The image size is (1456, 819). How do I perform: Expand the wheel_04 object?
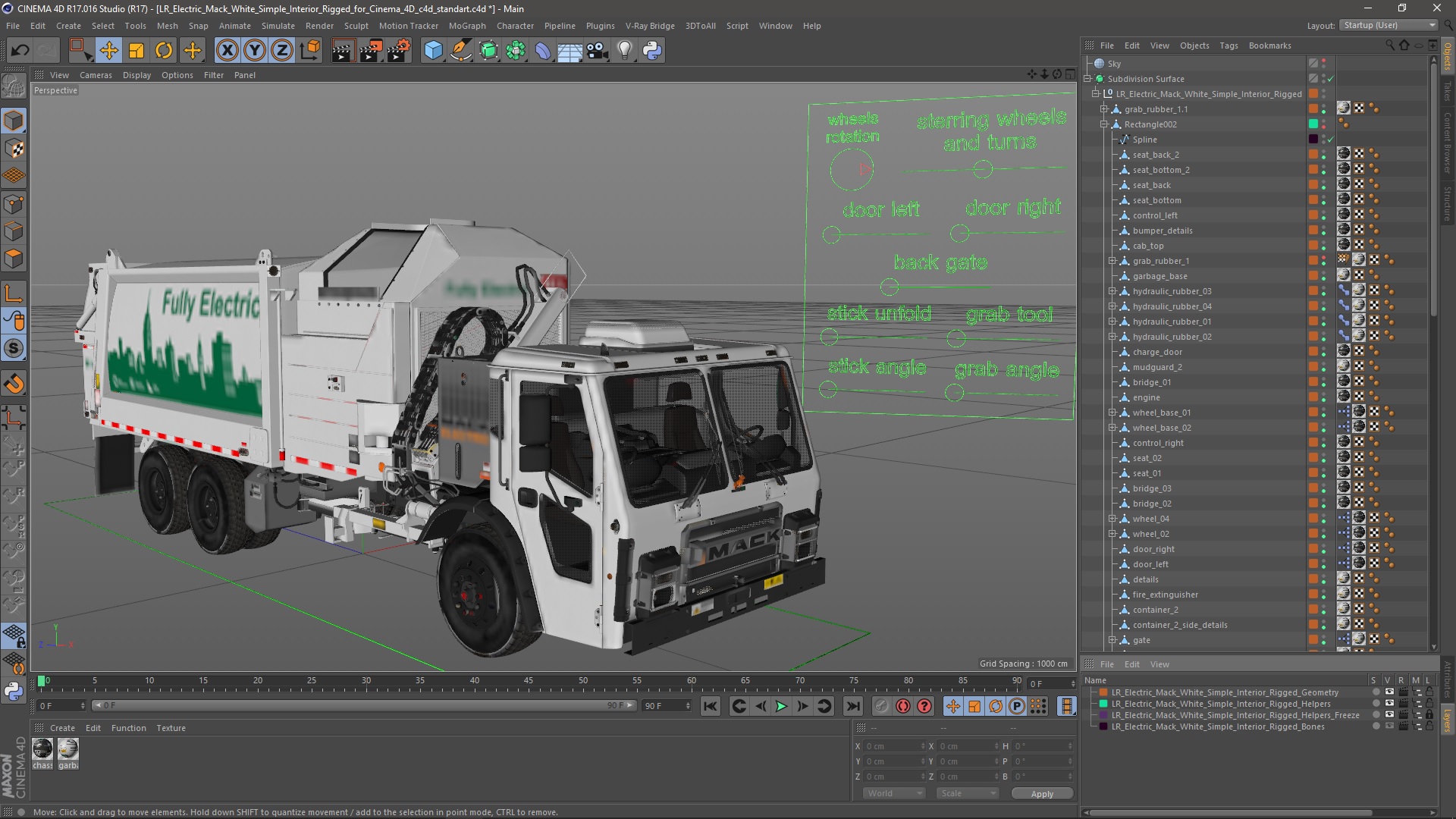click(1112, 519)
